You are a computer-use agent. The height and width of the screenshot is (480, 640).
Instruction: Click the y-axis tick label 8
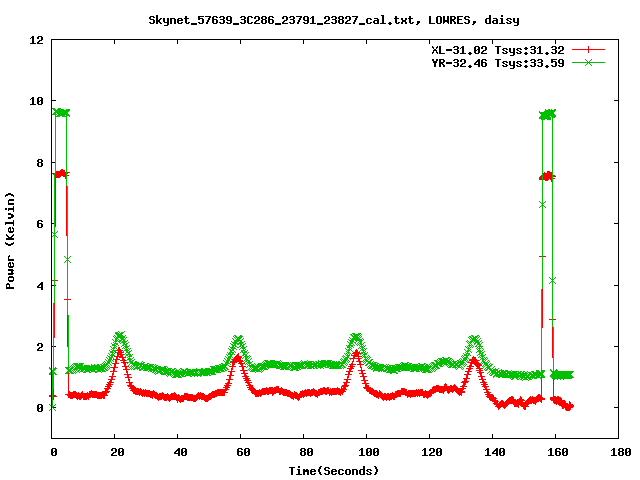pyautogui.click(x=40, y=163)
